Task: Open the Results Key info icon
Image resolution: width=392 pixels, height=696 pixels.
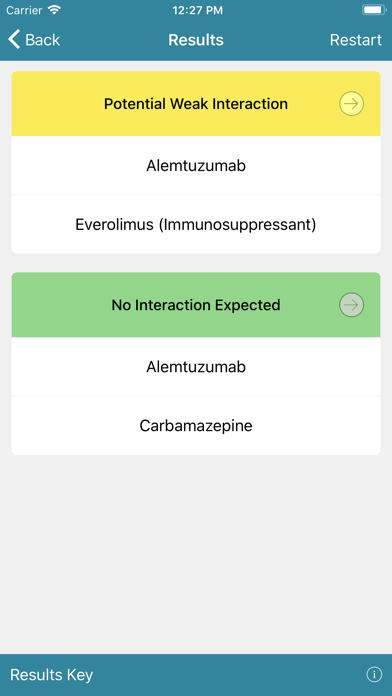Action: (374, 675)
